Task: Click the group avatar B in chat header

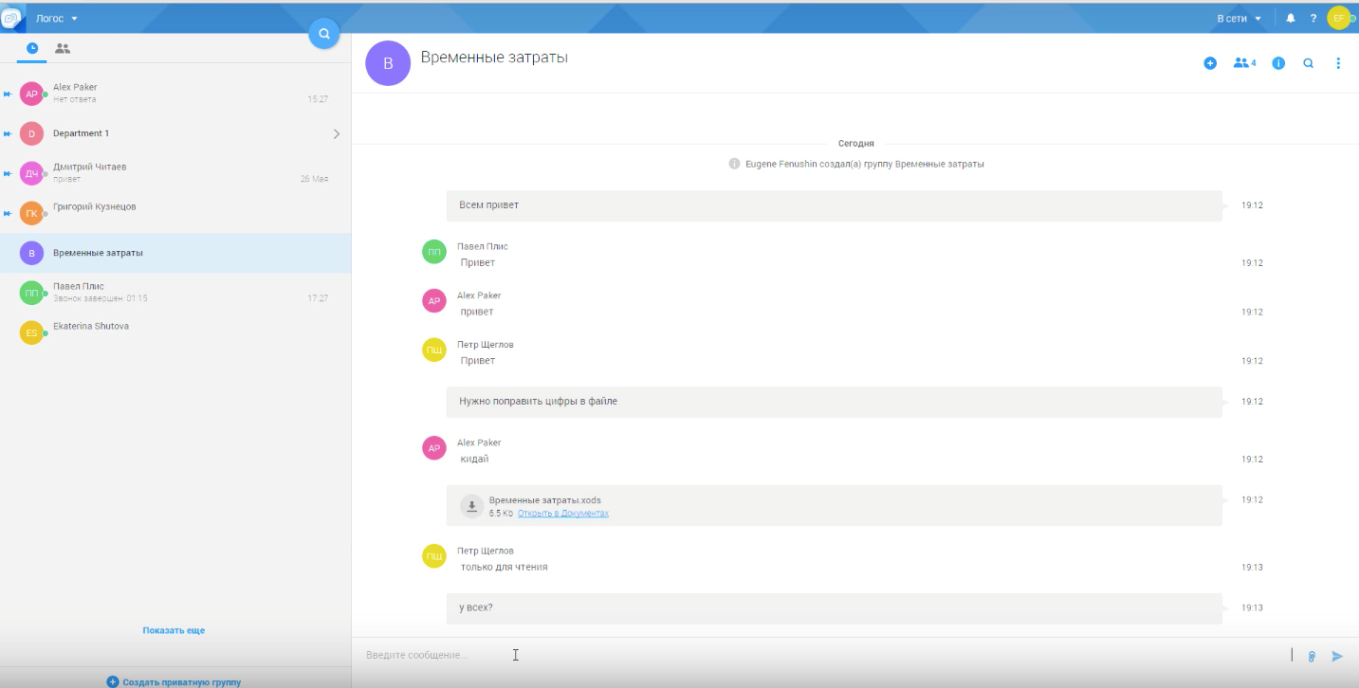Action: (388, 63)
